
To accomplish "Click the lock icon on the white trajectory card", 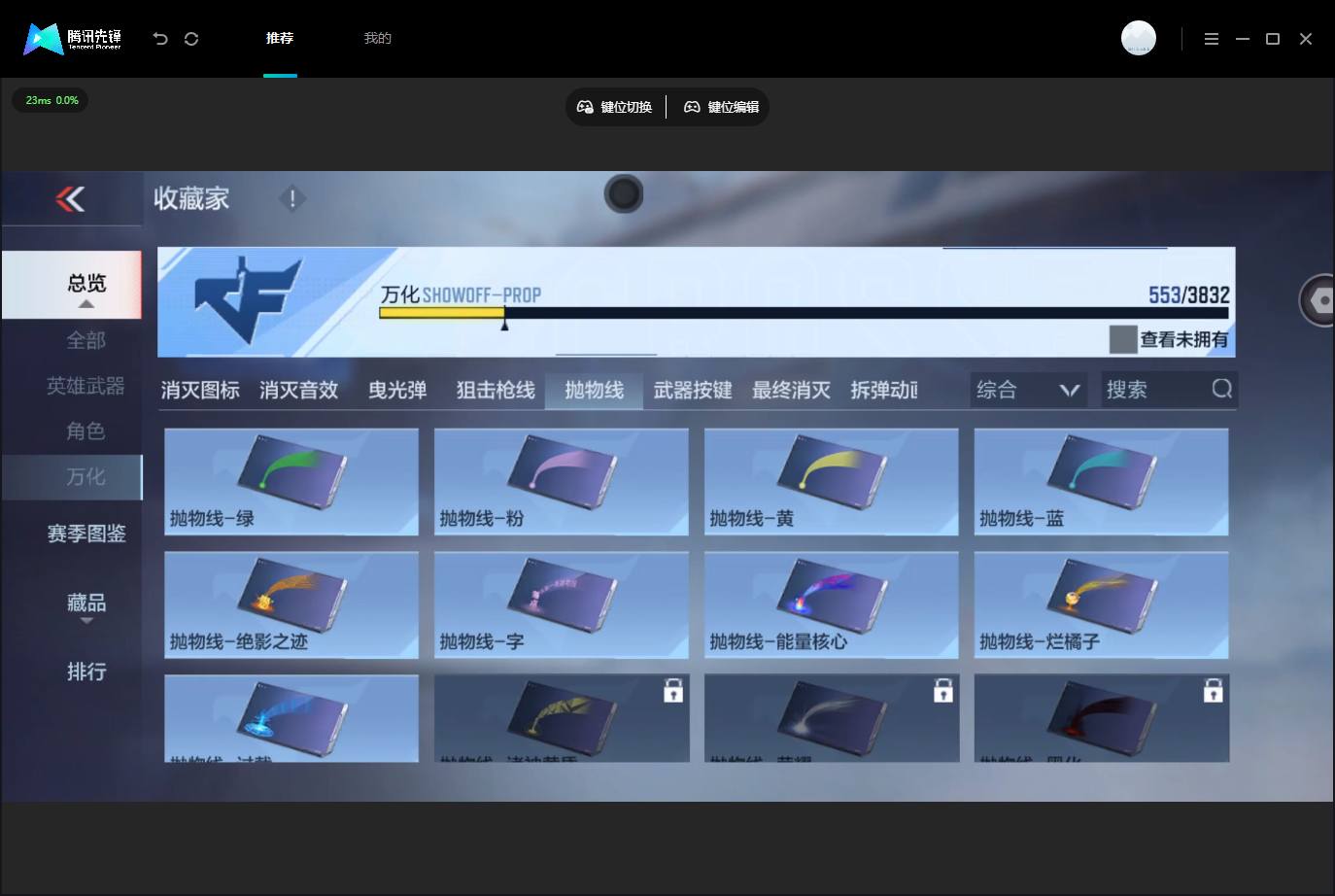I will 943,690.
